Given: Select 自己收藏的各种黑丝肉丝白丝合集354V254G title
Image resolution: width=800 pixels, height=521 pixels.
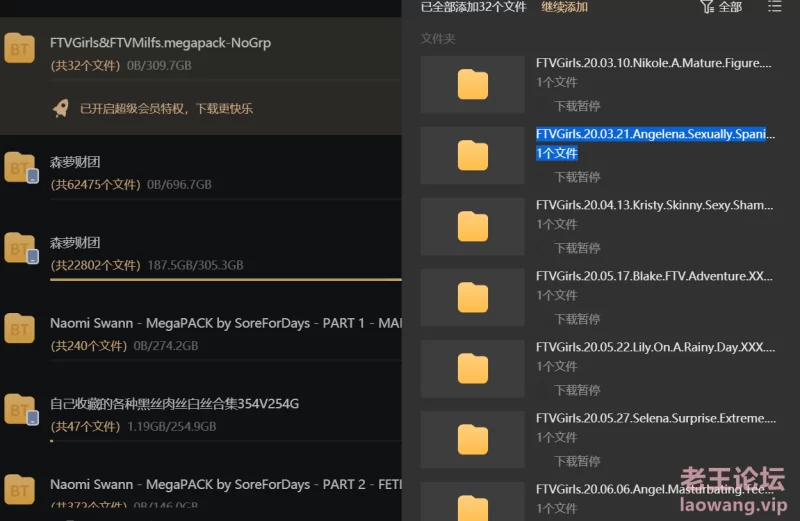Looking at the screenshot, I should 174,404.
